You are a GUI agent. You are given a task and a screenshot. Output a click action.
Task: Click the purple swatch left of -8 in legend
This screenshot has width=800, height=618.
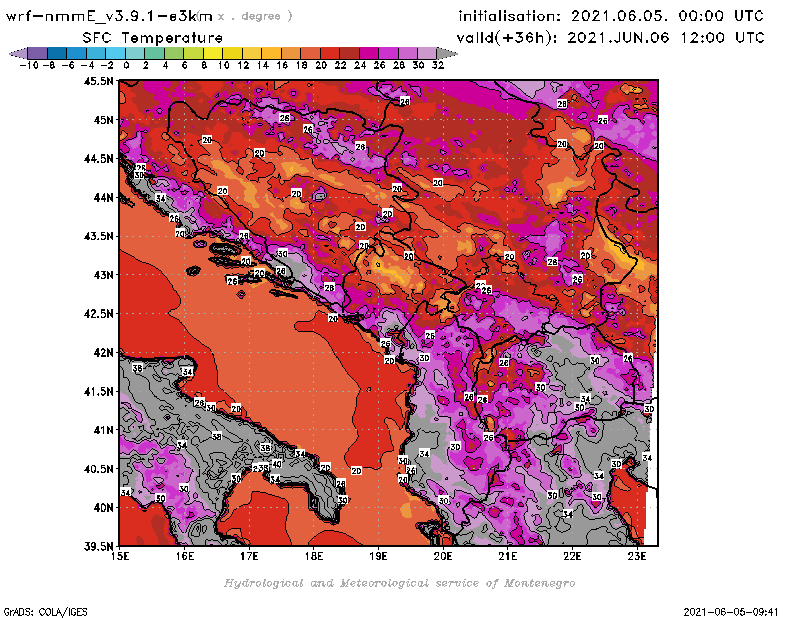pos(37,53)
